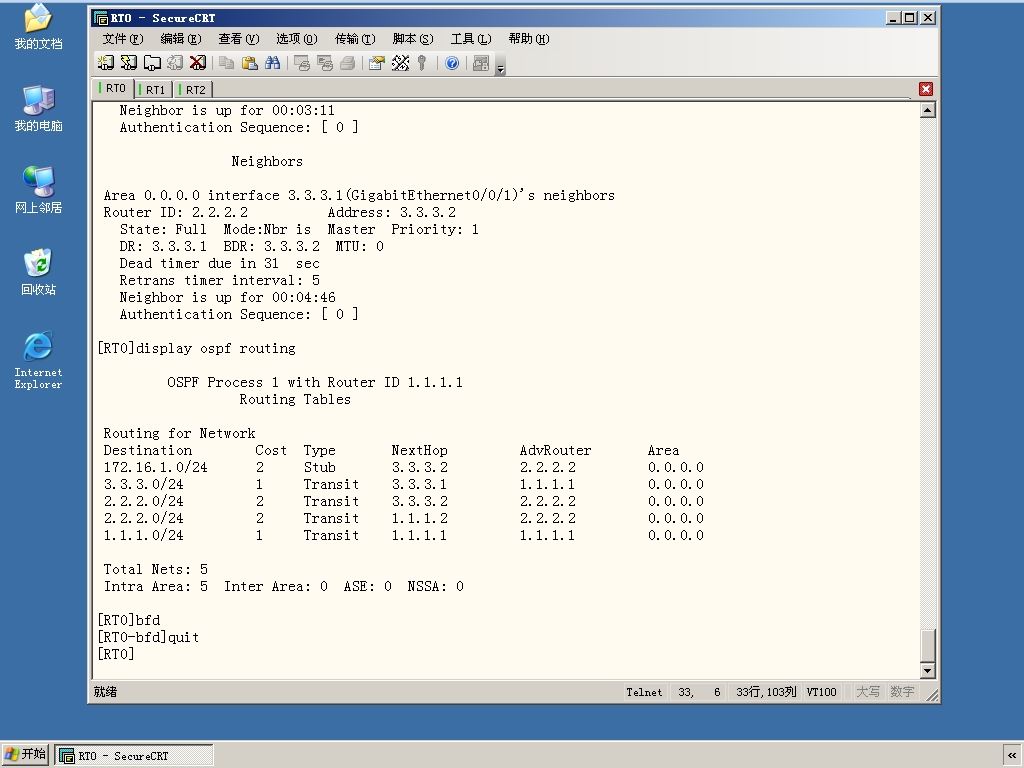Click the [RT0-bfd]quit command line

148,637
